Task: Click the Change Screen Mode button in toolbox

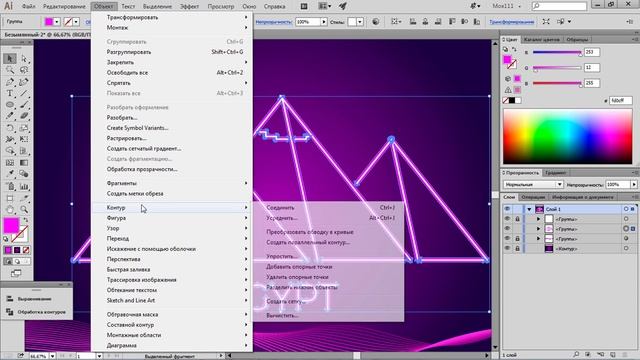Action: coord(16,273)
